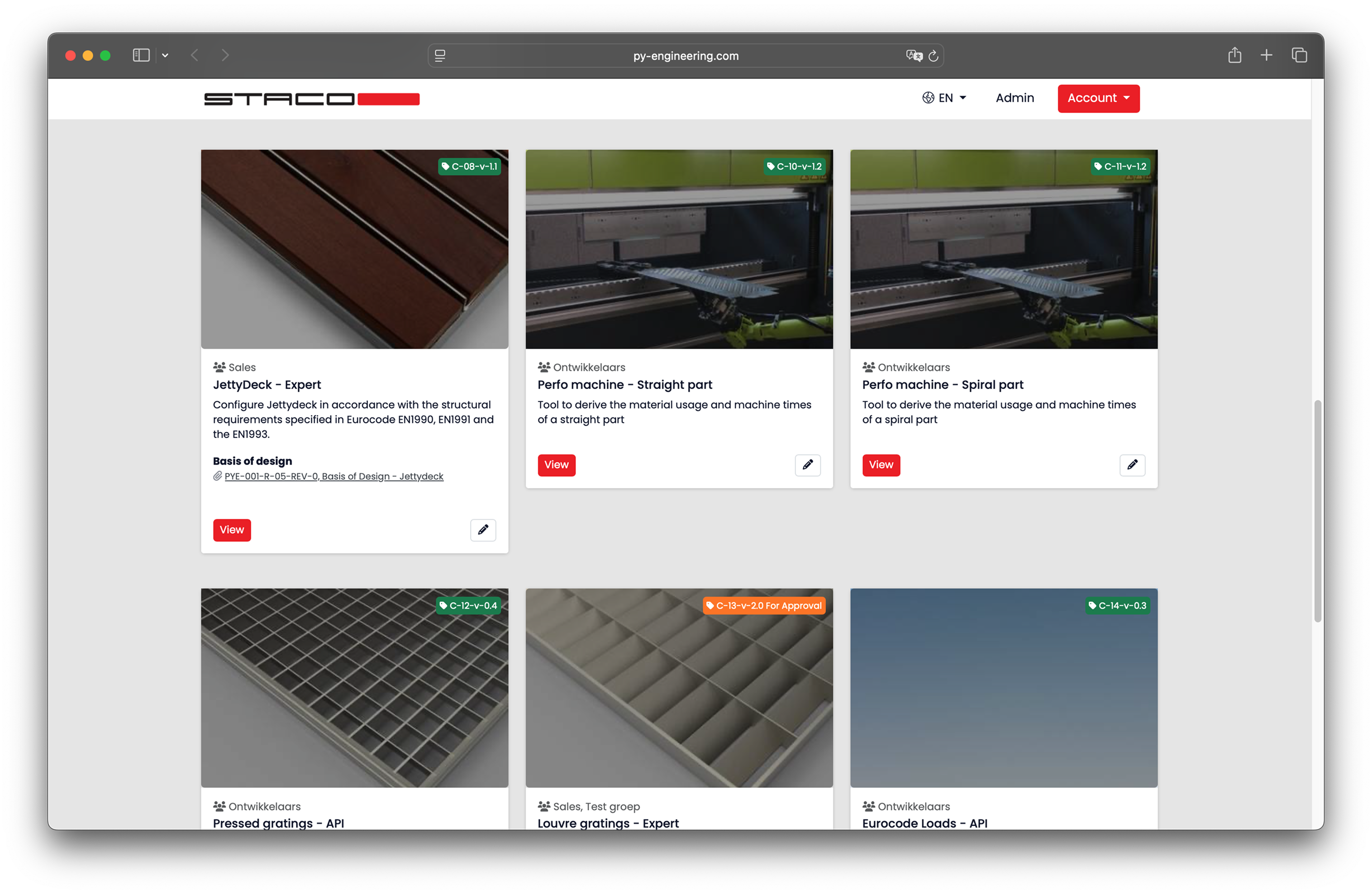This screenshot has width=1372, height=894.
Task: Click the page vertical scrollbar
Action: (x=1317, y=510)
